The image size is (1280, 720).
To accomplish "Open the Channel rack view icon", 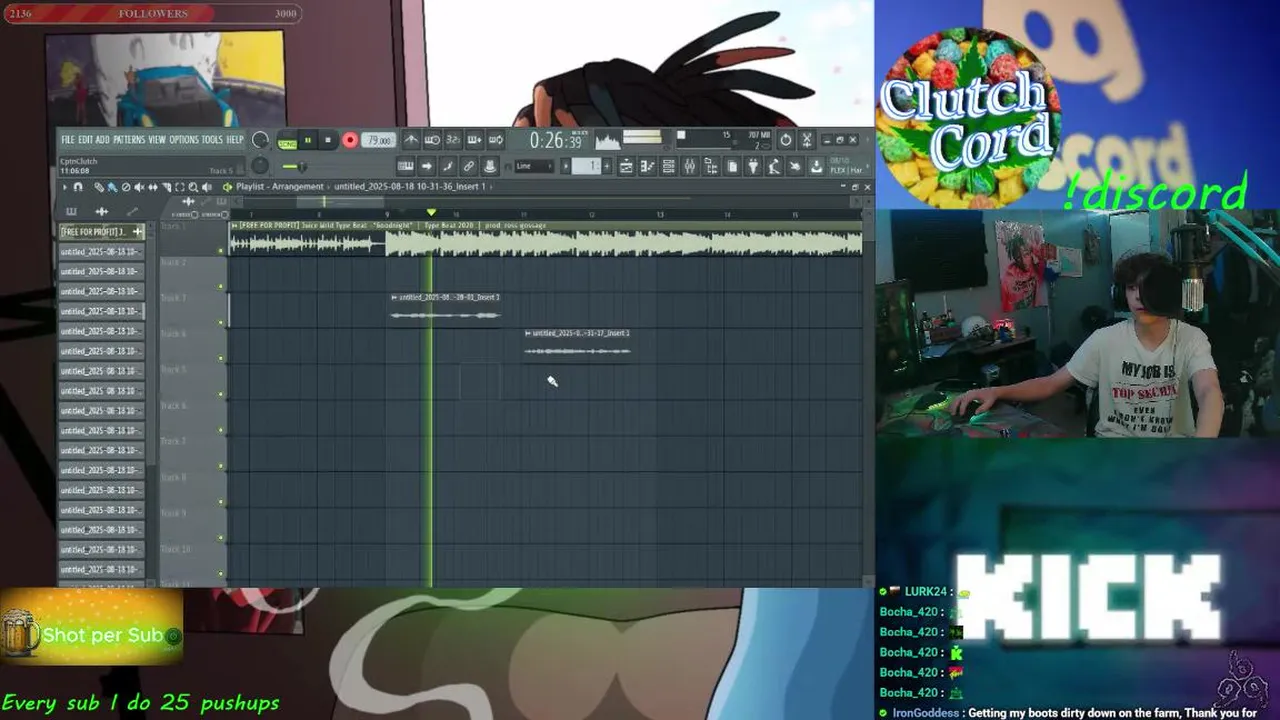I will [668, 166].
